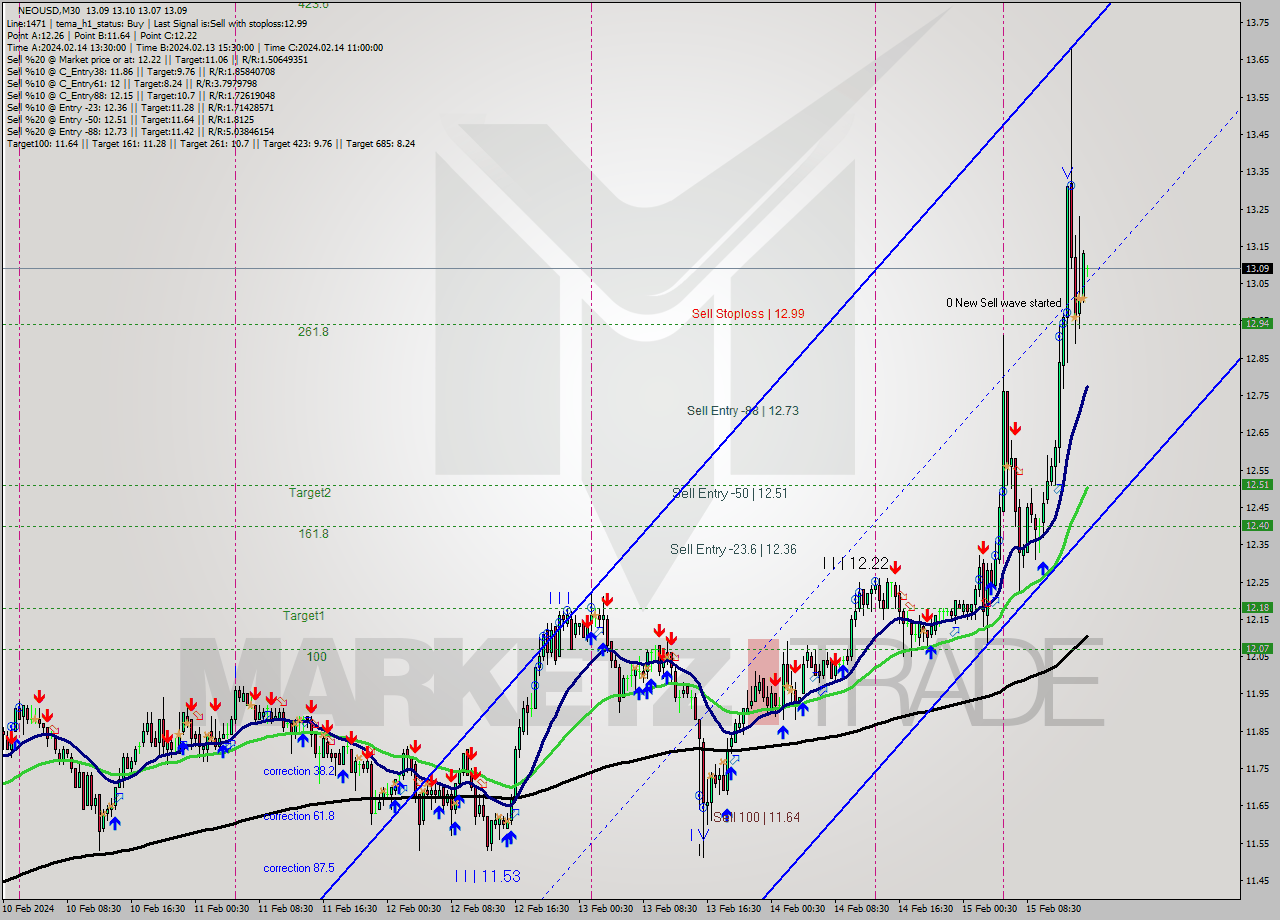Click the 'Sell Entry -50 | 12.51' label

coord(730,493)
